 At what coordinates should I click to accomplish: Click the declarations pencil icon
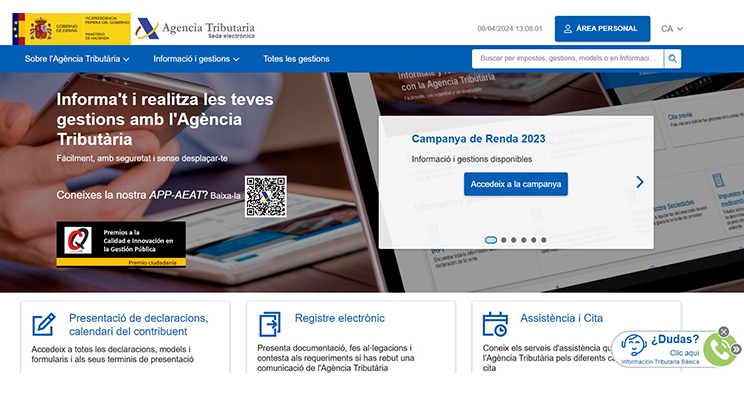point(43,324)
